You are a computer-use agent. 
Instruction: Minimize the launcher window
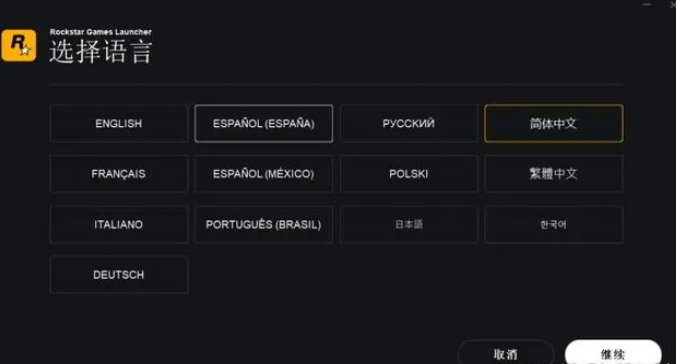pos(647,4)
